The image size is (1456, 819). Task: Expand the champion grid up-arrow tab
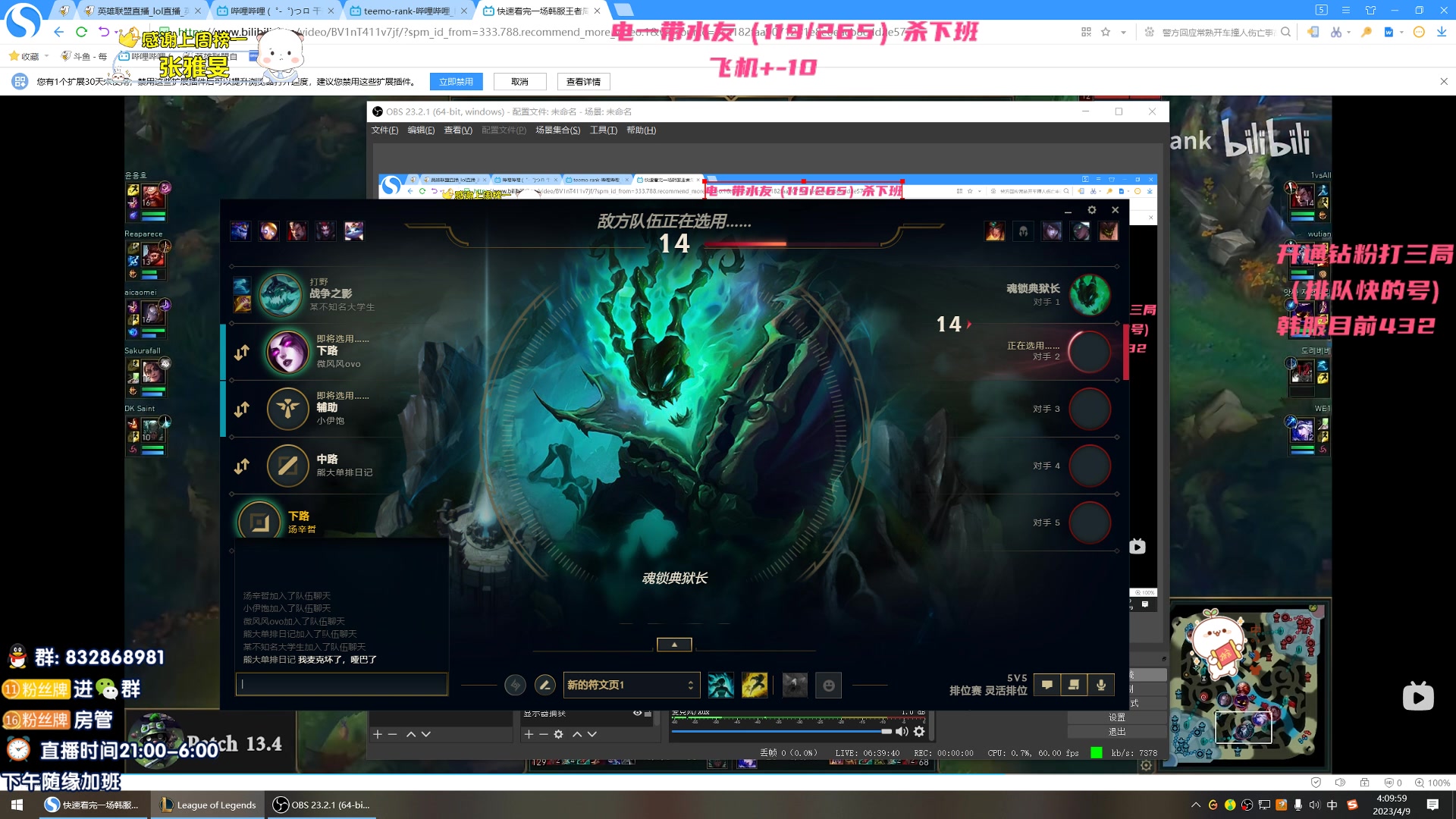pos(674,645)
